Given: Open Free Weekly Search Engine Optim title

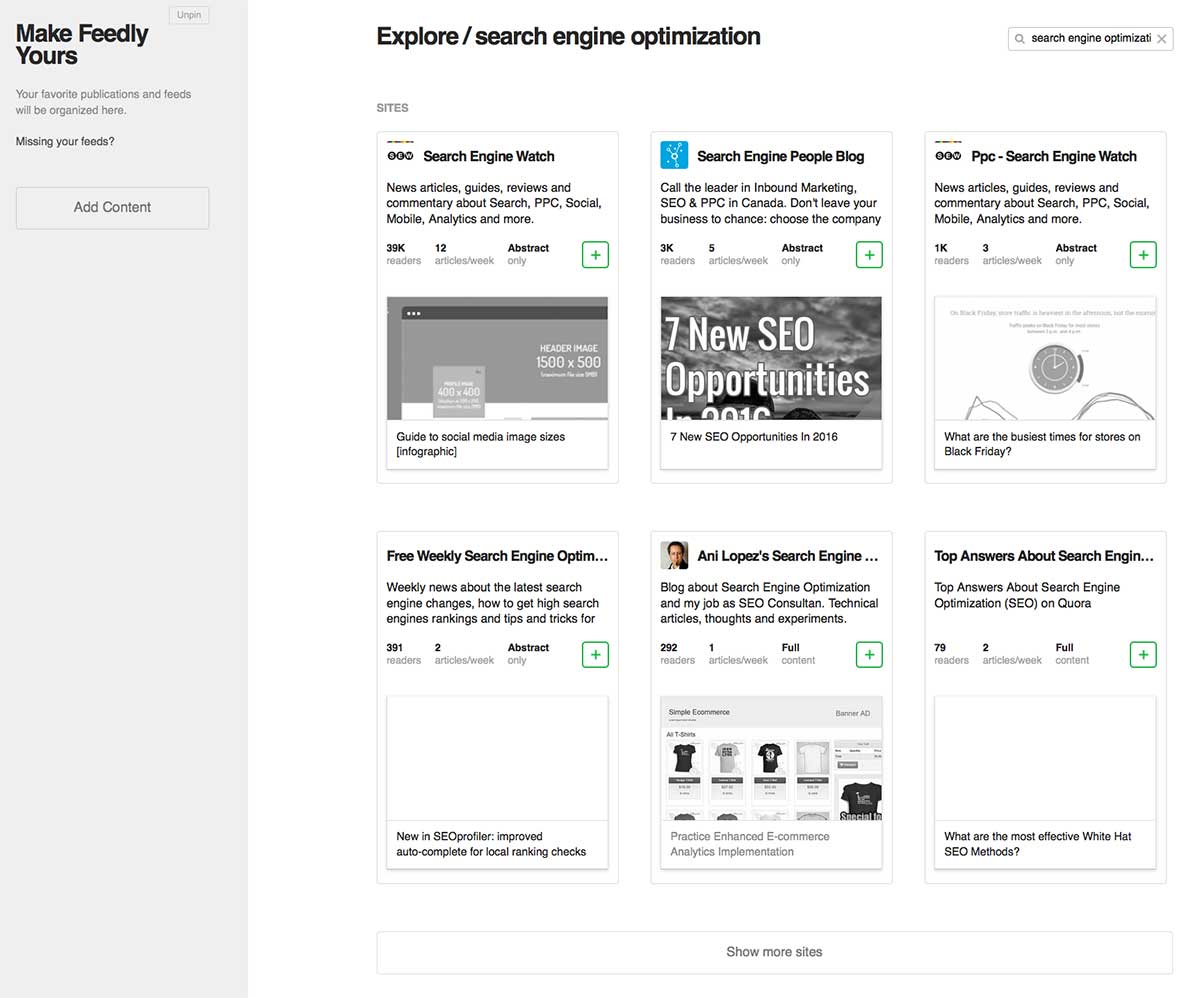Looking at the screenshot, I should [x=497, y=556].
